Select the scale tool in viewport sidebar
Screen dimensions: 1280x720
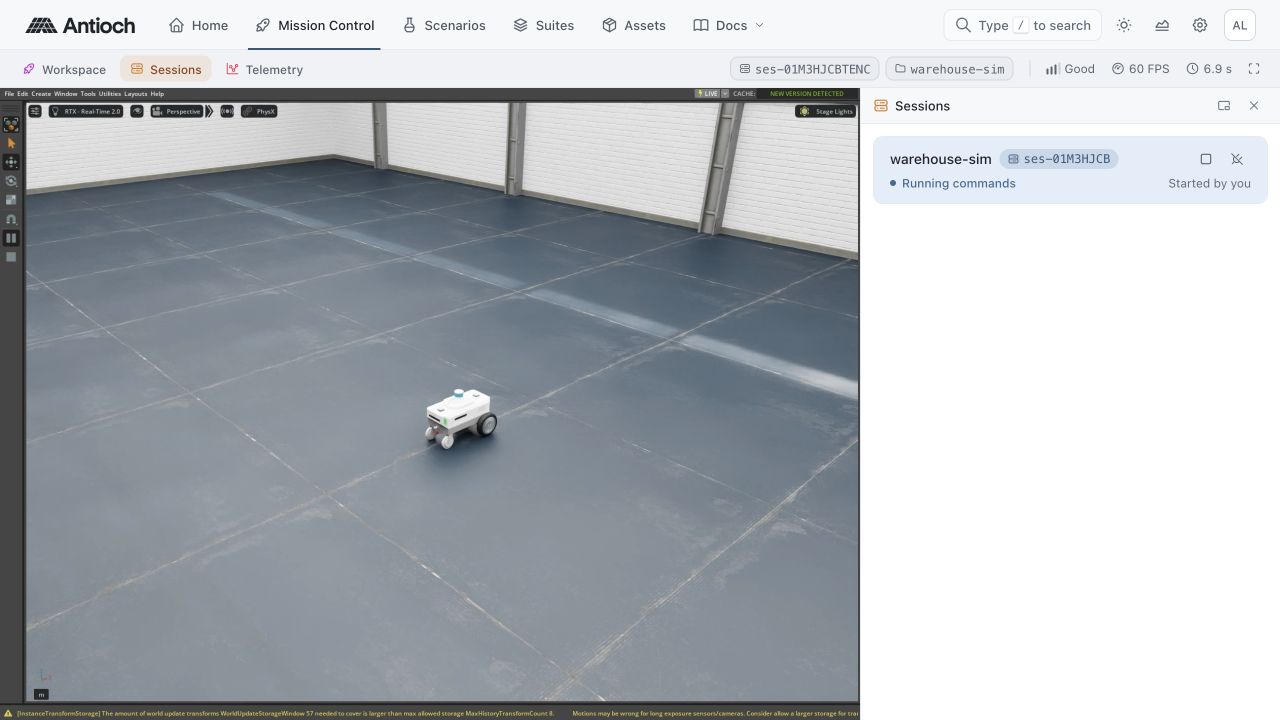[11, 200]
